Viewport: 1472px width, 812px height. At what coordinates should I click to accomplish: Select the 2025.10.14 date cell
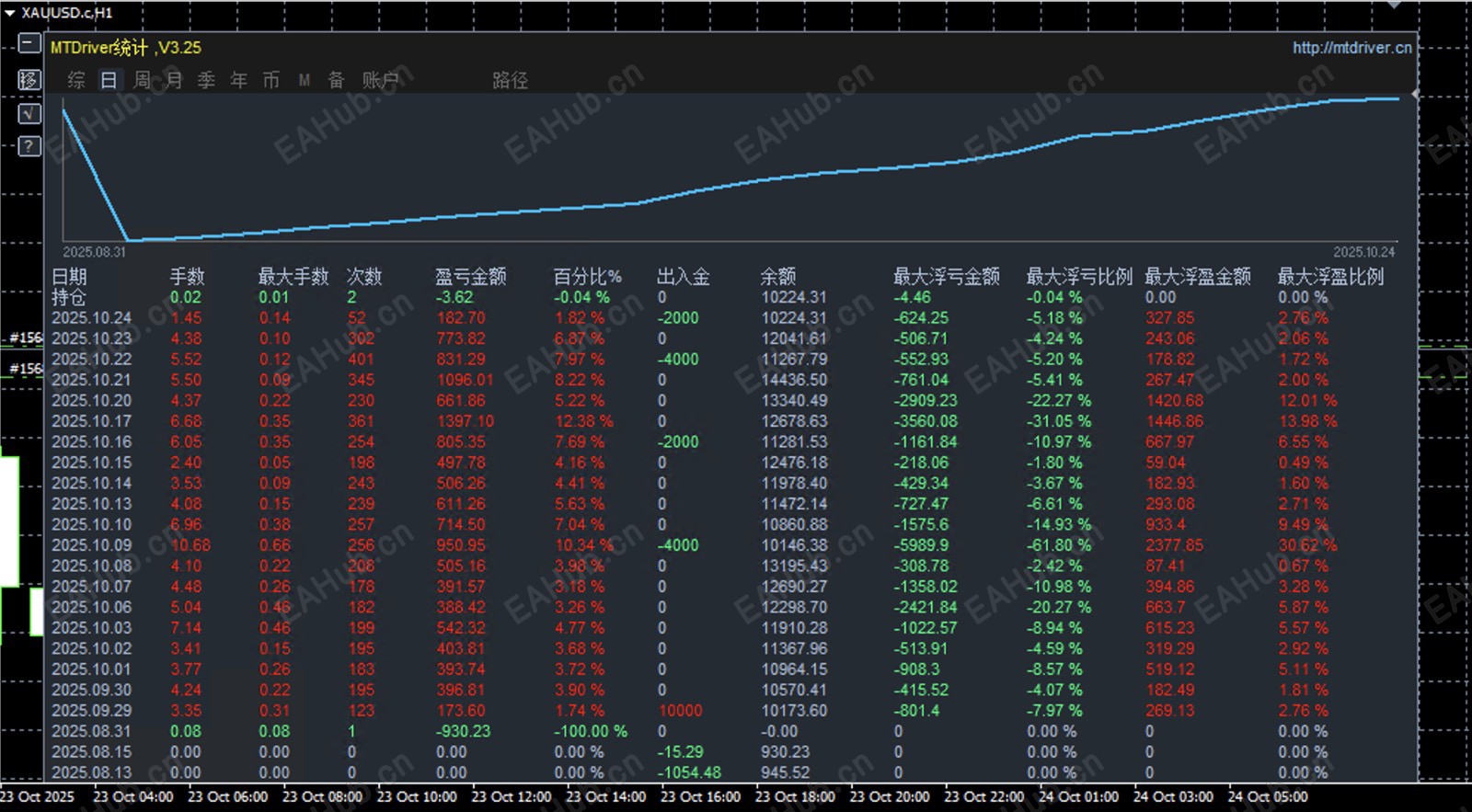coord(91,484)
